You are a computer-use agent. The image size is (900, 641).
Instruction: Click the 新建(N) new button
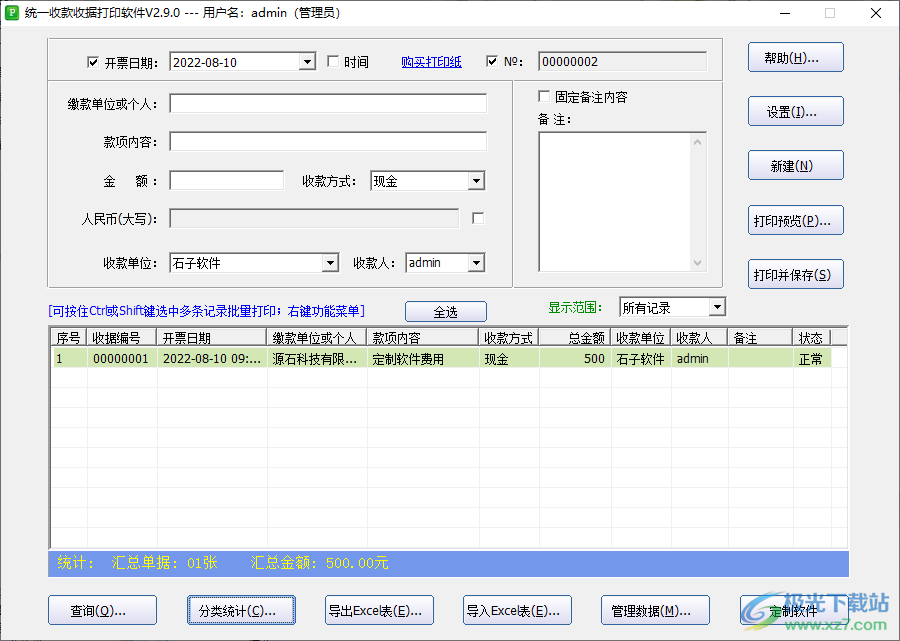[x=795, y=165]
